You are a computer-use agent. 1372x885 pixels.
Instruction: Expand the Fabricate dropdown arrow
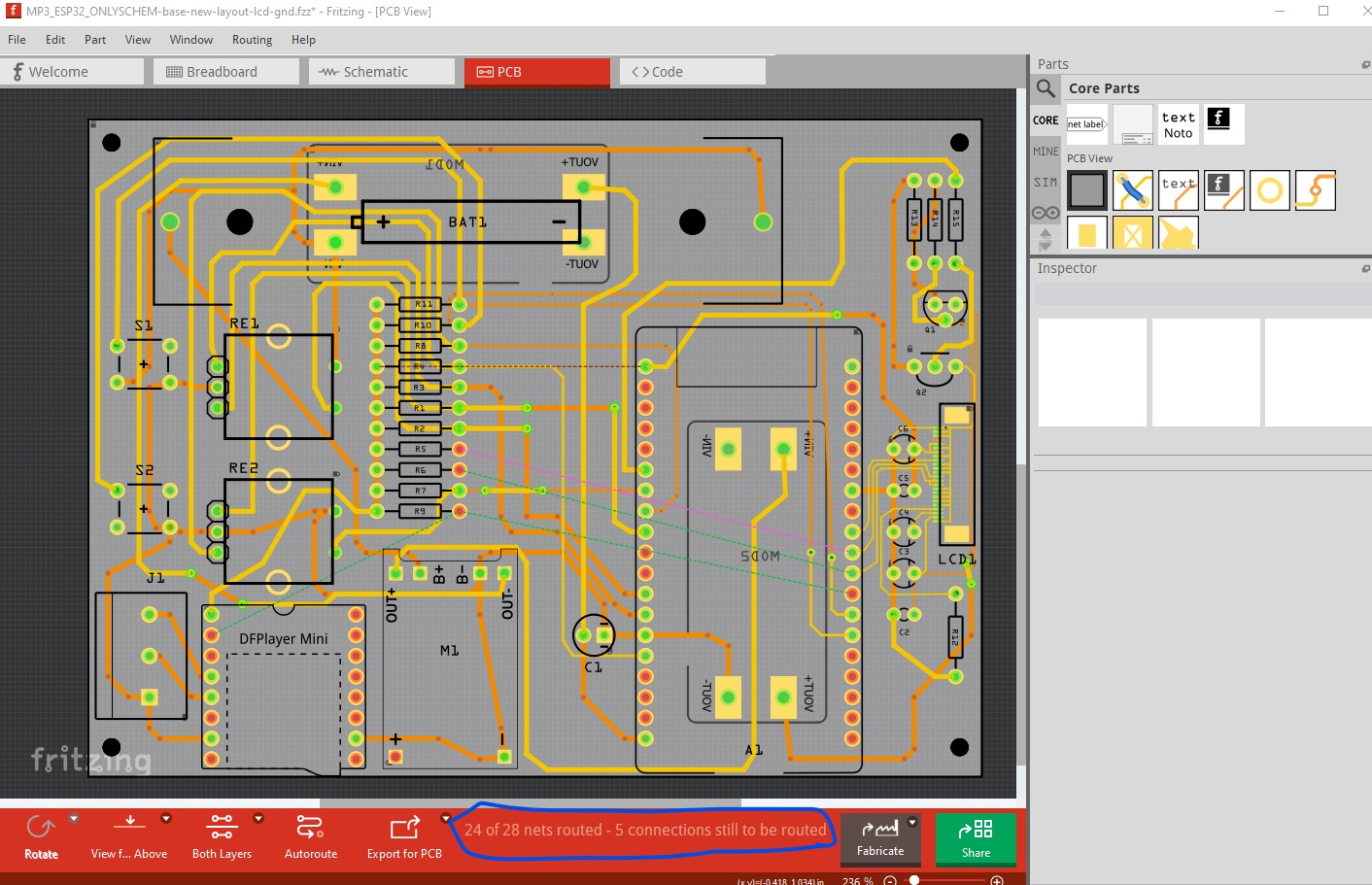point(912,823)
